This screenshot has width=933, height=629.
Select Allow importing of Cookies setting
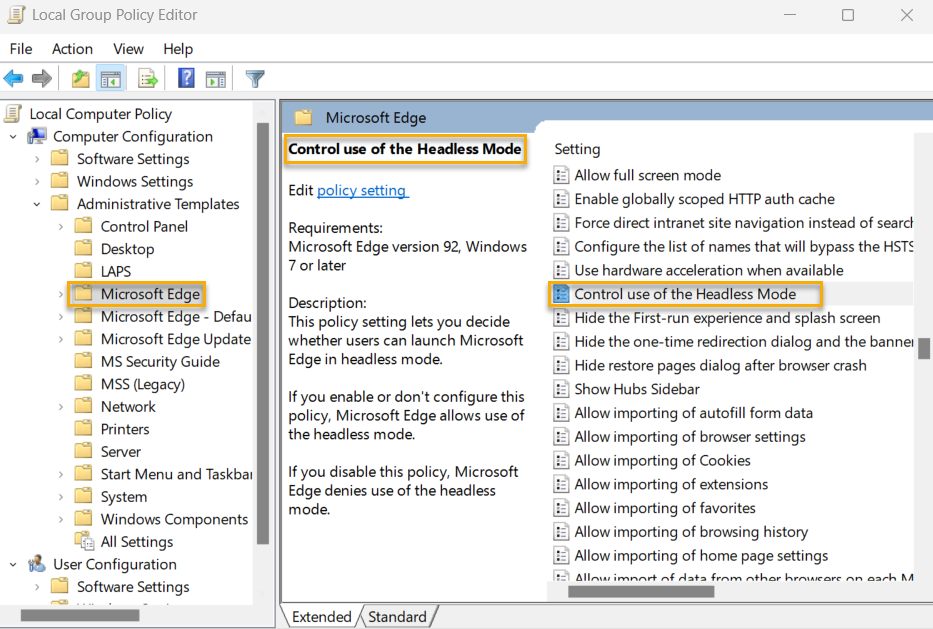click(662, 460)
